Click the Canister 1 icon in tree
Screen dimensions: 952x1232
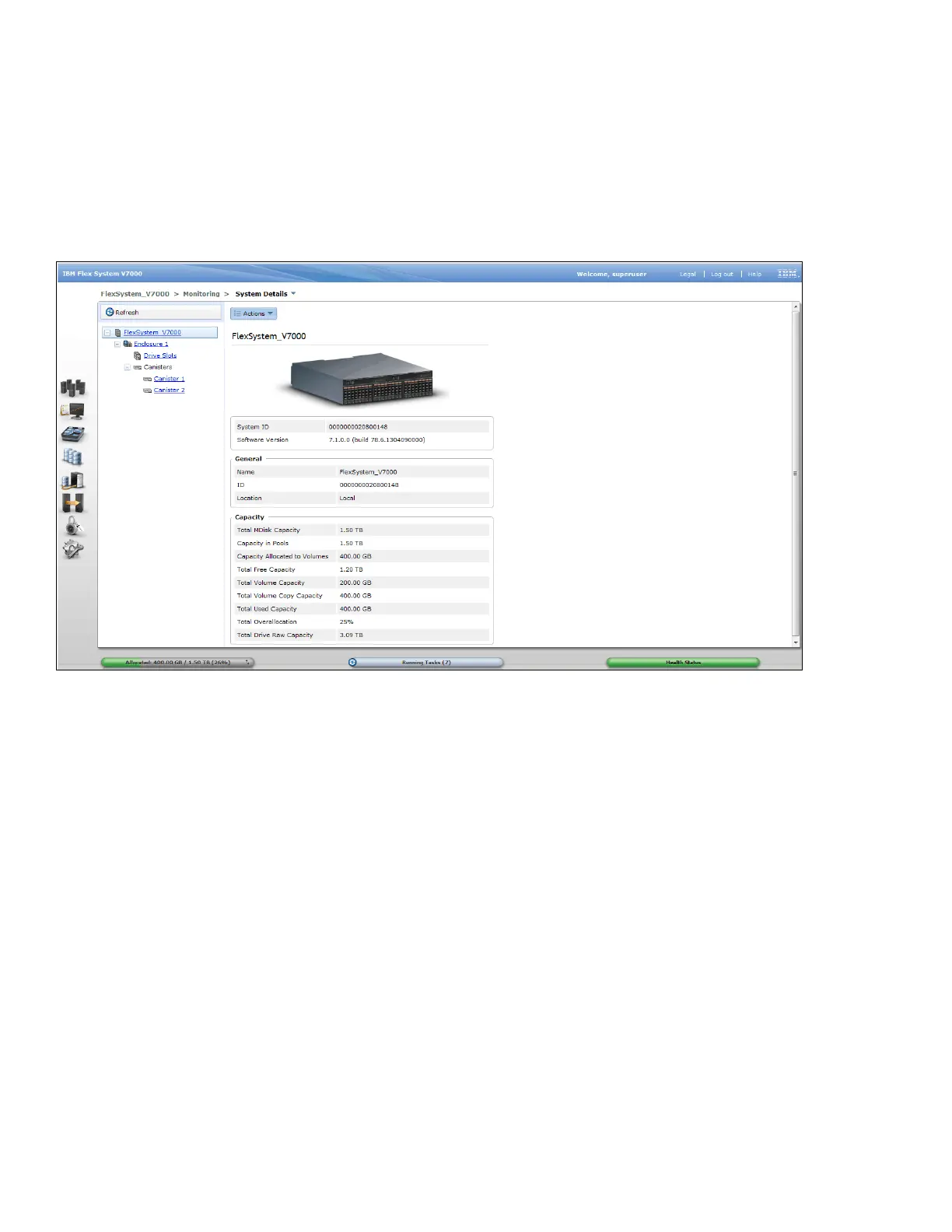point(148,379)
